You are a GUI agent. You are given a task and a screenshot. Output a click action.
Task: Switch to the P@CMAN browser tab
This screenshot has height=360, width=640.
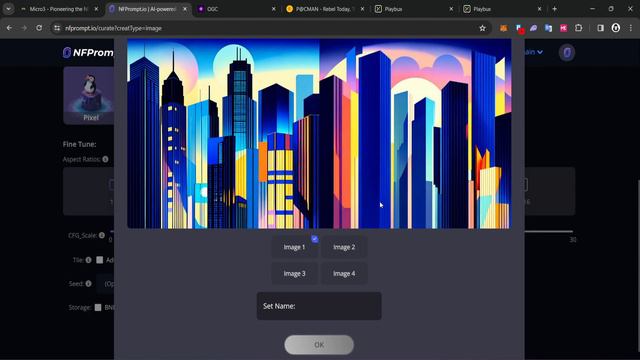click(325, 9)
